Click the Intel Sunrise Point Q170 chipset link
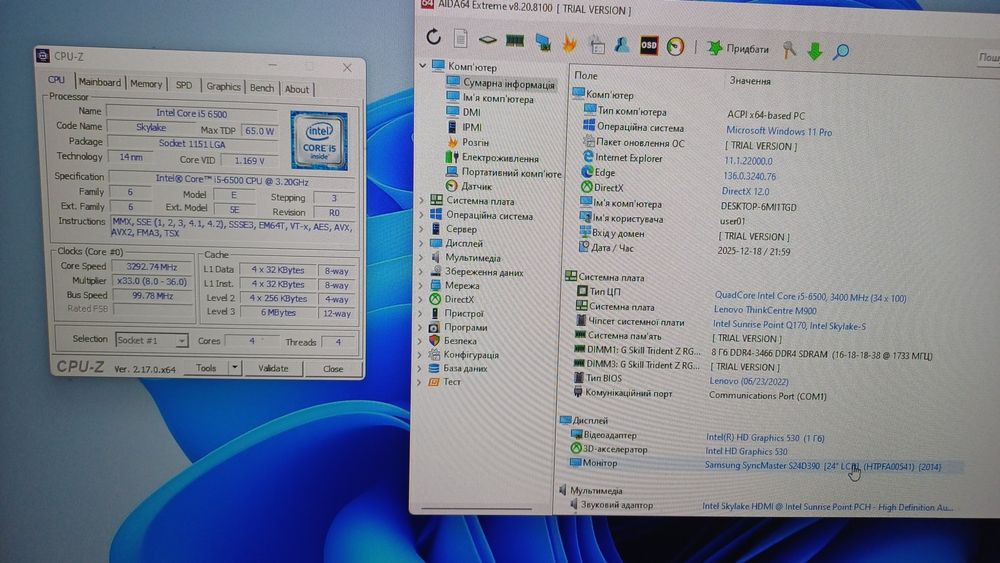Image resolution: width=1000 pixels, height=563 pixels. point(789,325)
